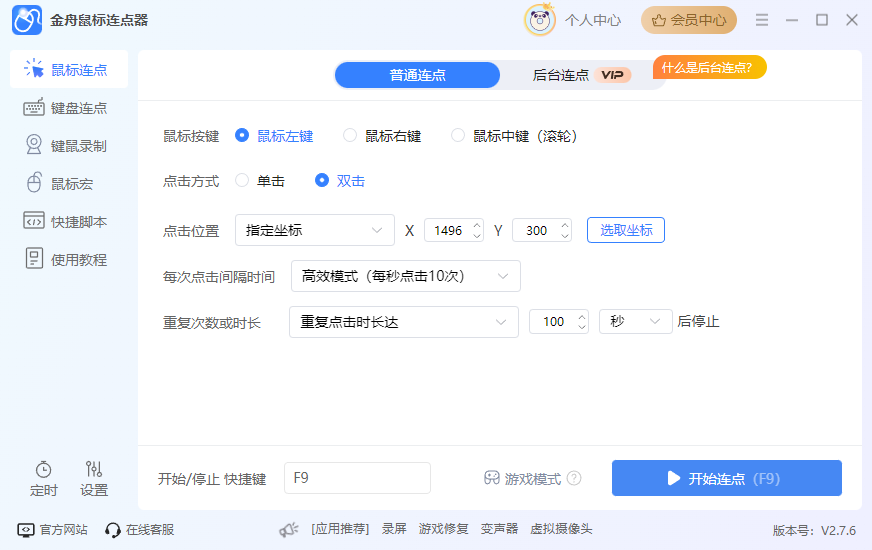The width and height of the screenshot is (872, 550).
Task: Select the 双击 click mode radio
Action: 322,180
